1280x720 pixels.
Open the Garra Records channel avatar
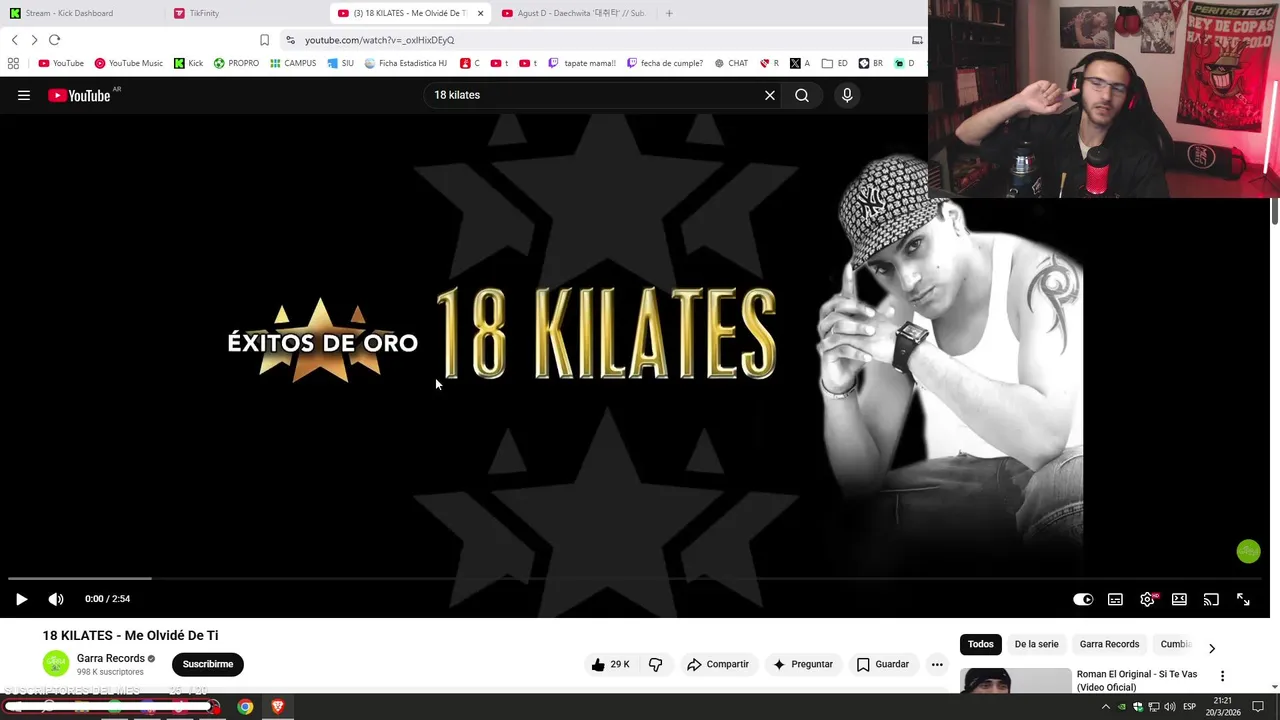(x=56, y=663)
